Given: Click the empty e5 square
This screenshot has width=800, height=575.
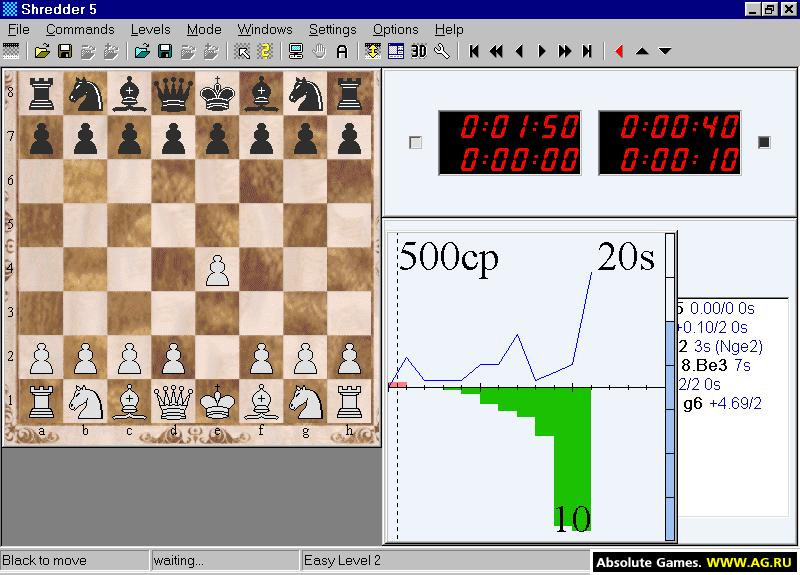Looking at the screenshot, I should pyautogui.click(x=217, y=225).
